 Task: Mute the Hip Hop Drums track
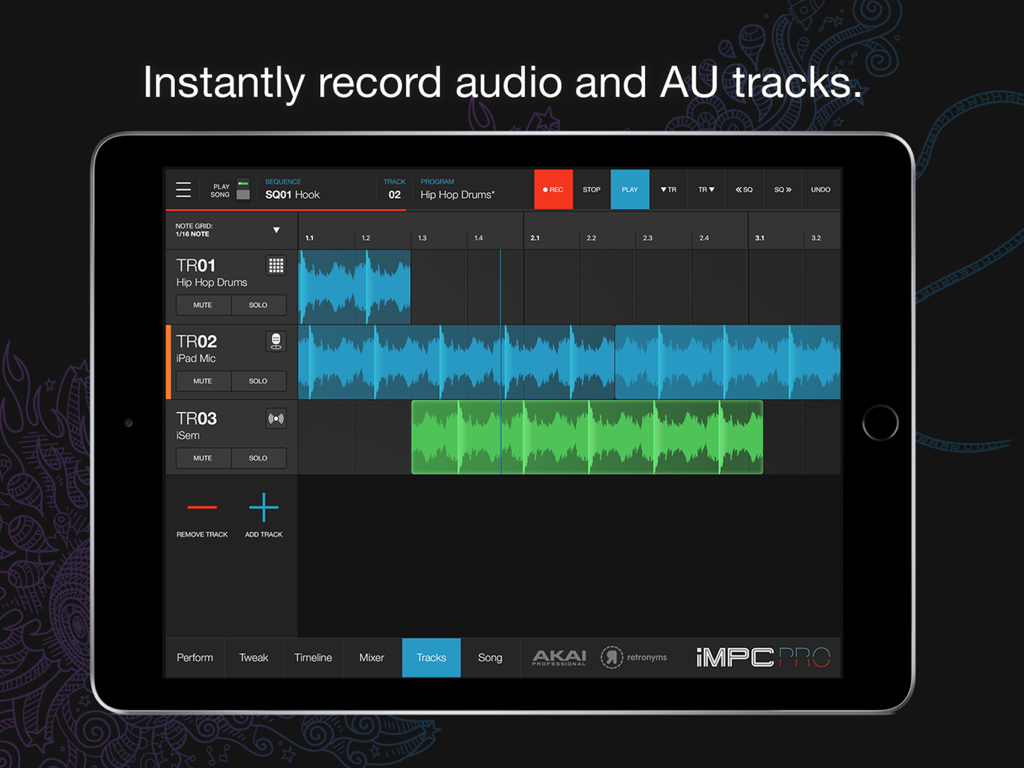tap(202, 304)
